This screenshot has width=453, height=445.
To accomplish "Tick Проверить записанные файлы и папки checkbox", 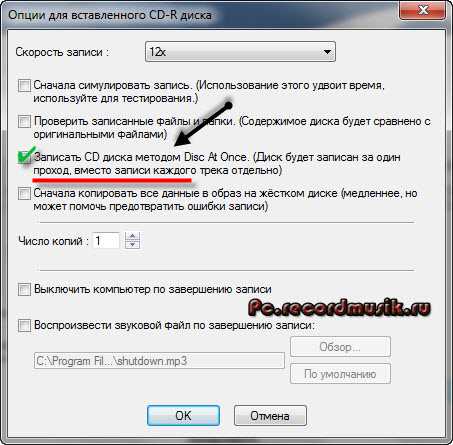I will click(24, 121).
